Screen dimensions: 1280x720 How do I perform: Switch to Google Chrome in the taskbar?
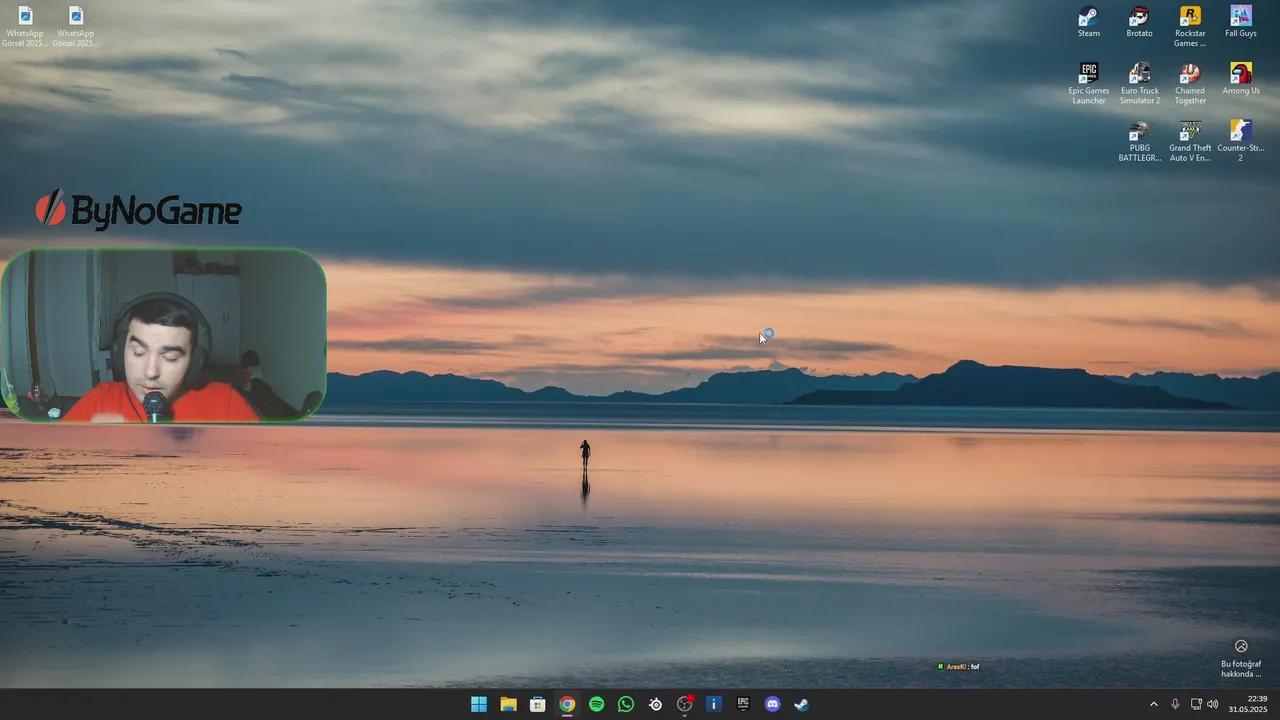[567, 704]
